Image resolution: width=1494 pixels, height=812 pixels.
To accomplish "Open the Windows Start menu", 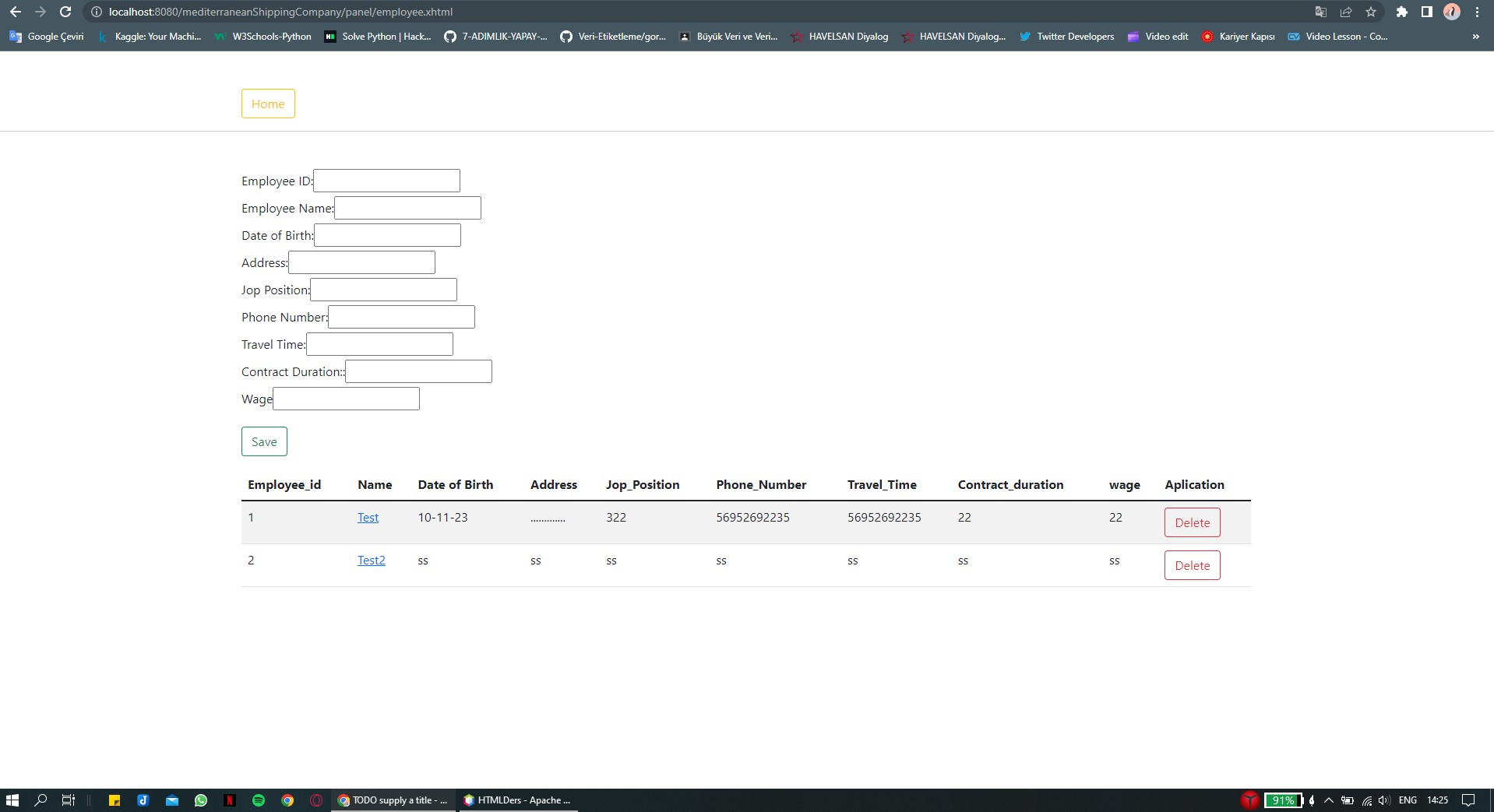I will (12, 800).
